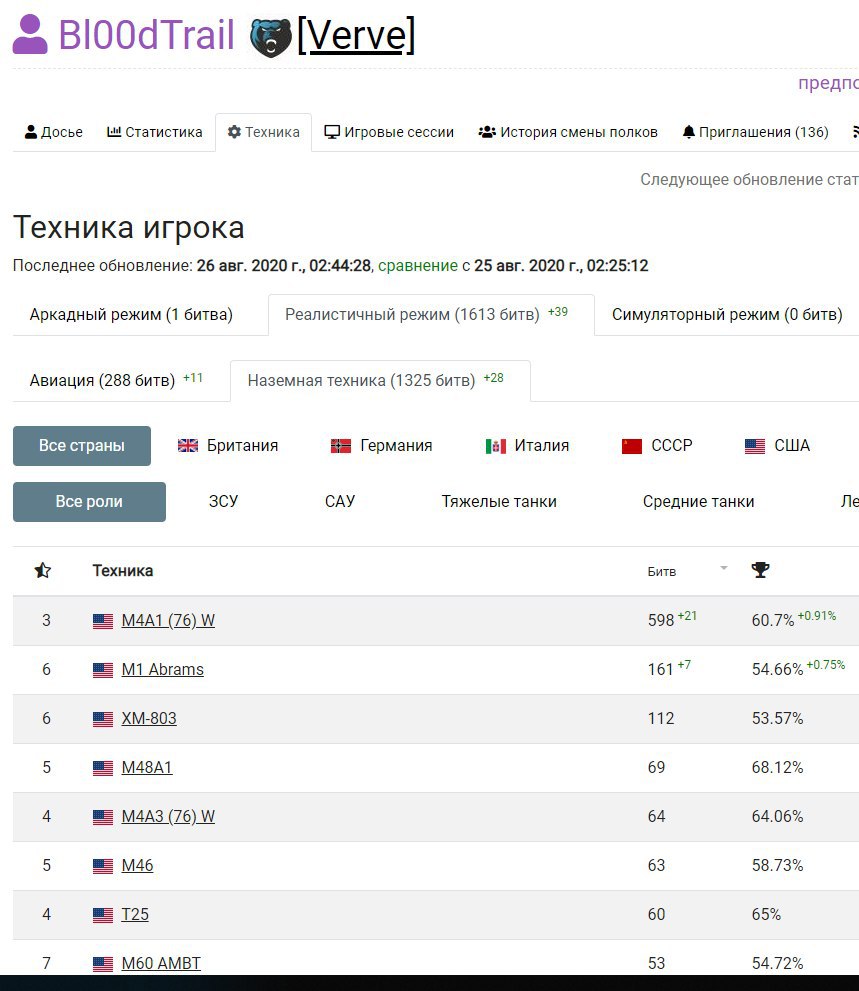Click the green сравнение link
The image size is (859, 991).
[x=418, y=265]
